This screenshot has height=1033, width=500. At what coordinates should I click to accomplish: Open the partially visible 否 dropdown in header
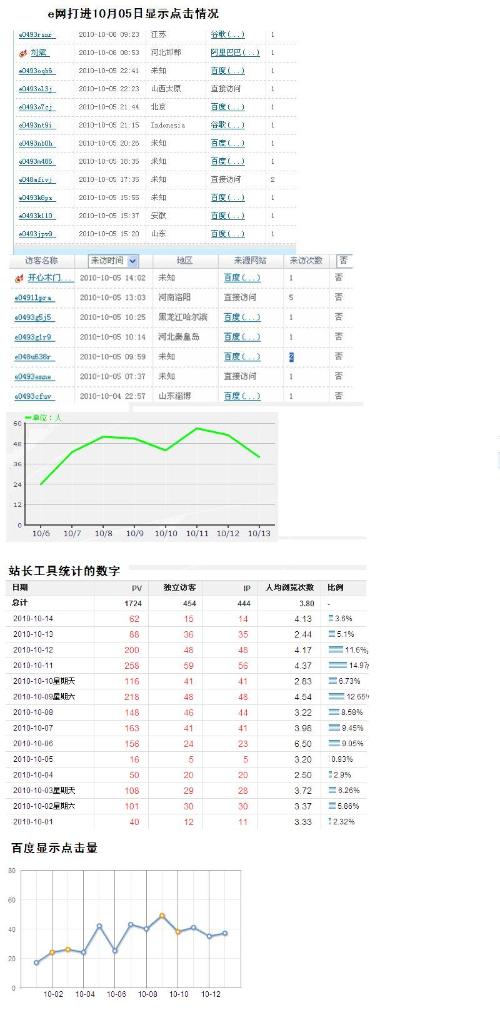click(x=344, y=261)
